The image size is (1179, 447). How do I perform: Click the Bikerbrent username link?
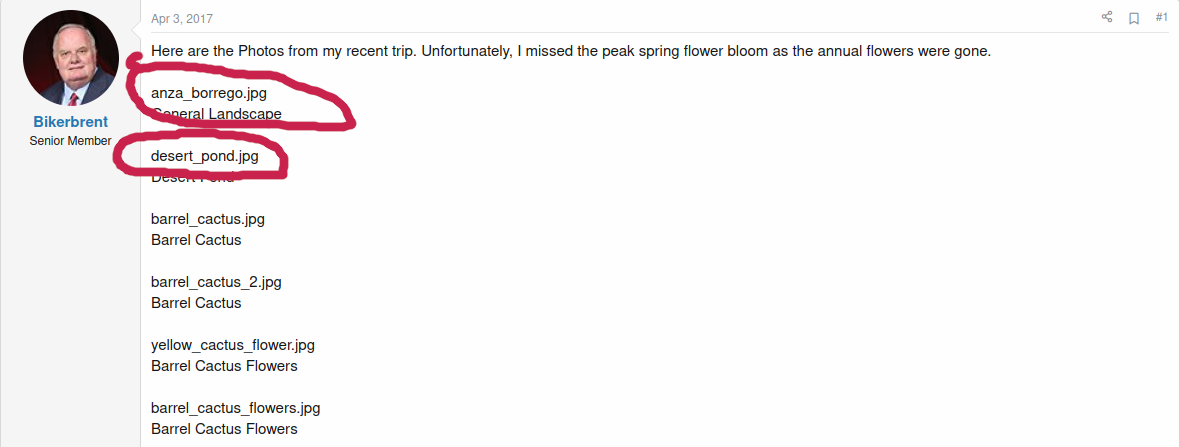tap(70, 122)
